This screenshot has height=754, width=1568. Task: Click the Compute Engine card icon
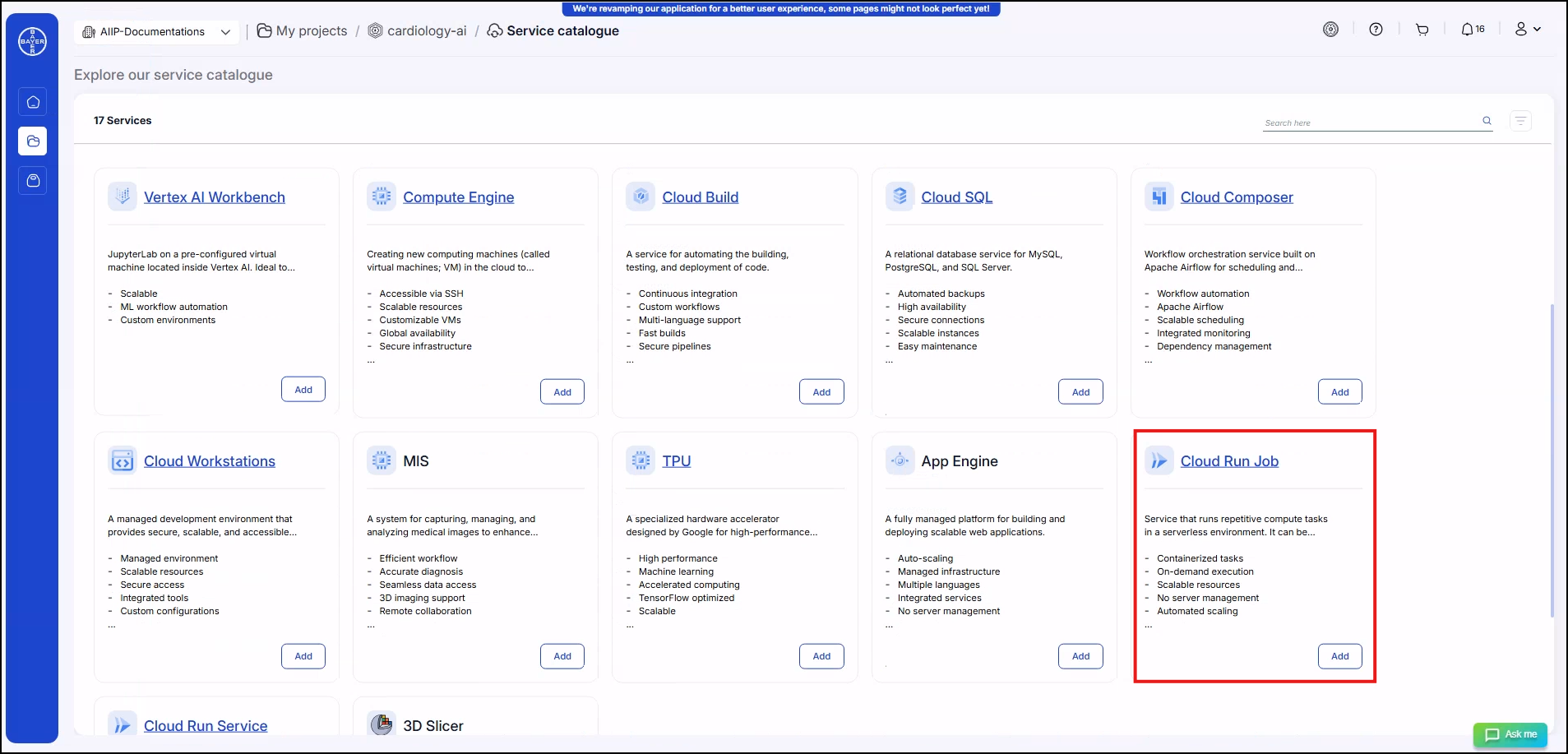point(382,197)
